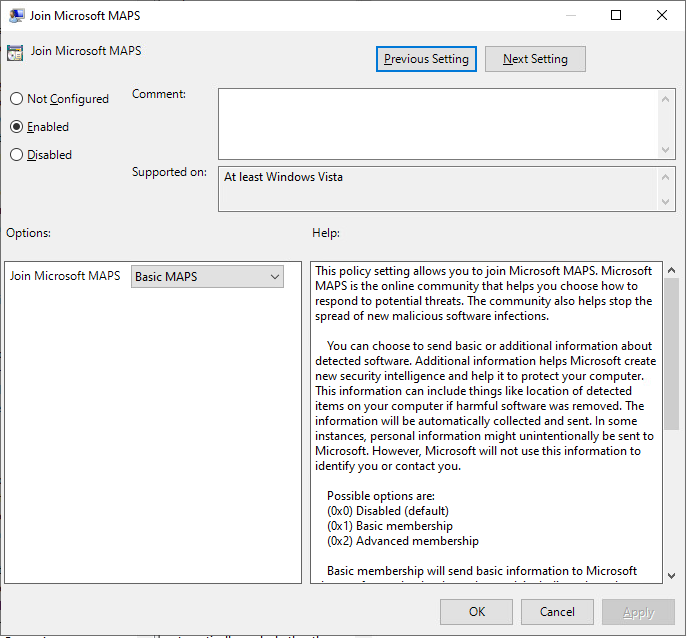Select the Not Configured radio button
Viewport: 687px width, 638px height.
pyautogui.click(x=16, y=99)
